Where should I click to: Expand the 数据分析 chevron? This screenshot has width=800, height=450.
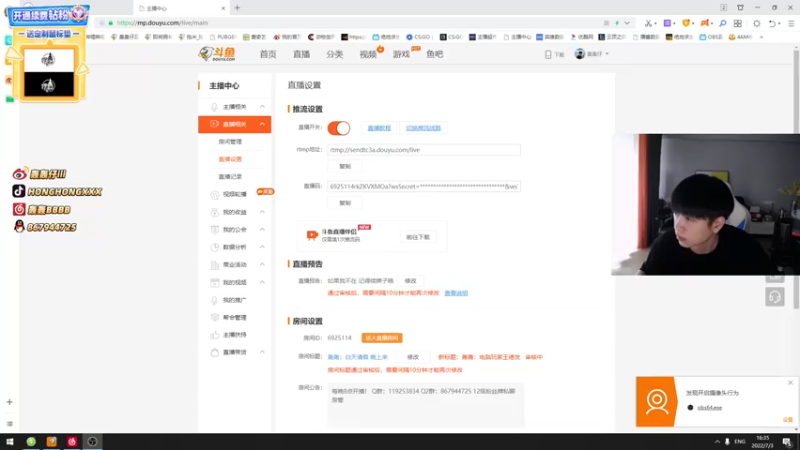262,247
